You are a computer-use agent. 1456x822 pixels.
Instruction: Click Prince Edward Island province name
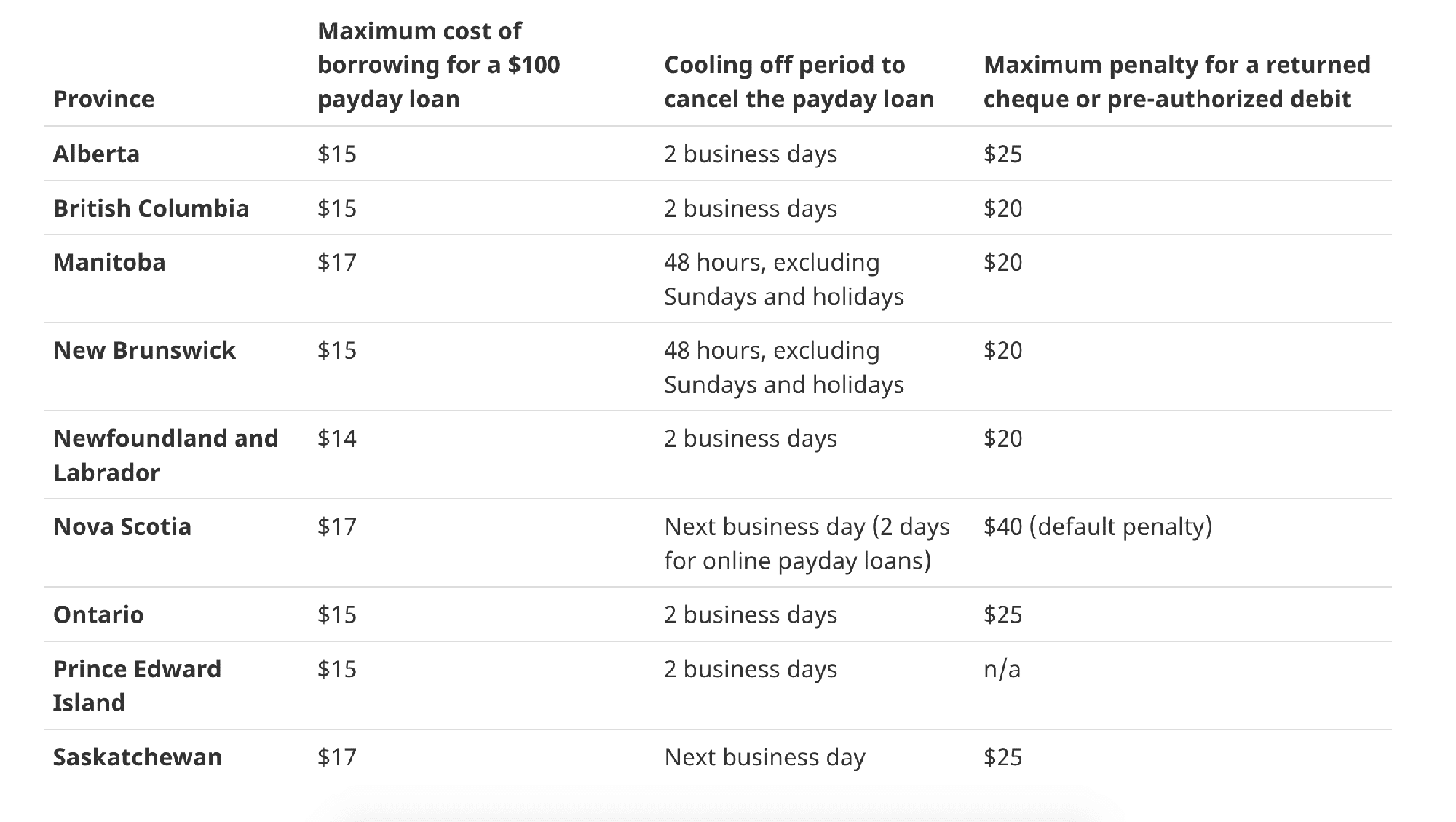[137, 685]
